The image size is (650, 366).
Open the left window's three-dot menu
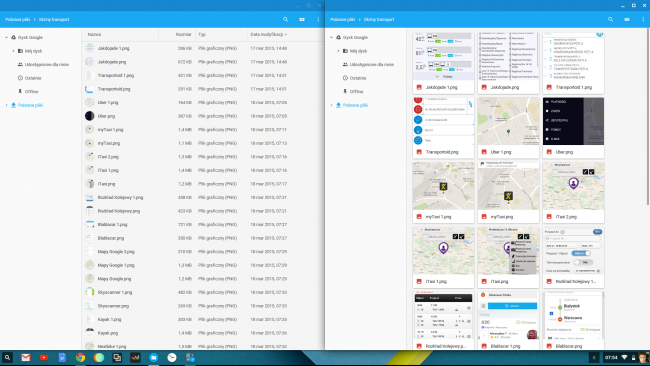(x=318, y=19)
